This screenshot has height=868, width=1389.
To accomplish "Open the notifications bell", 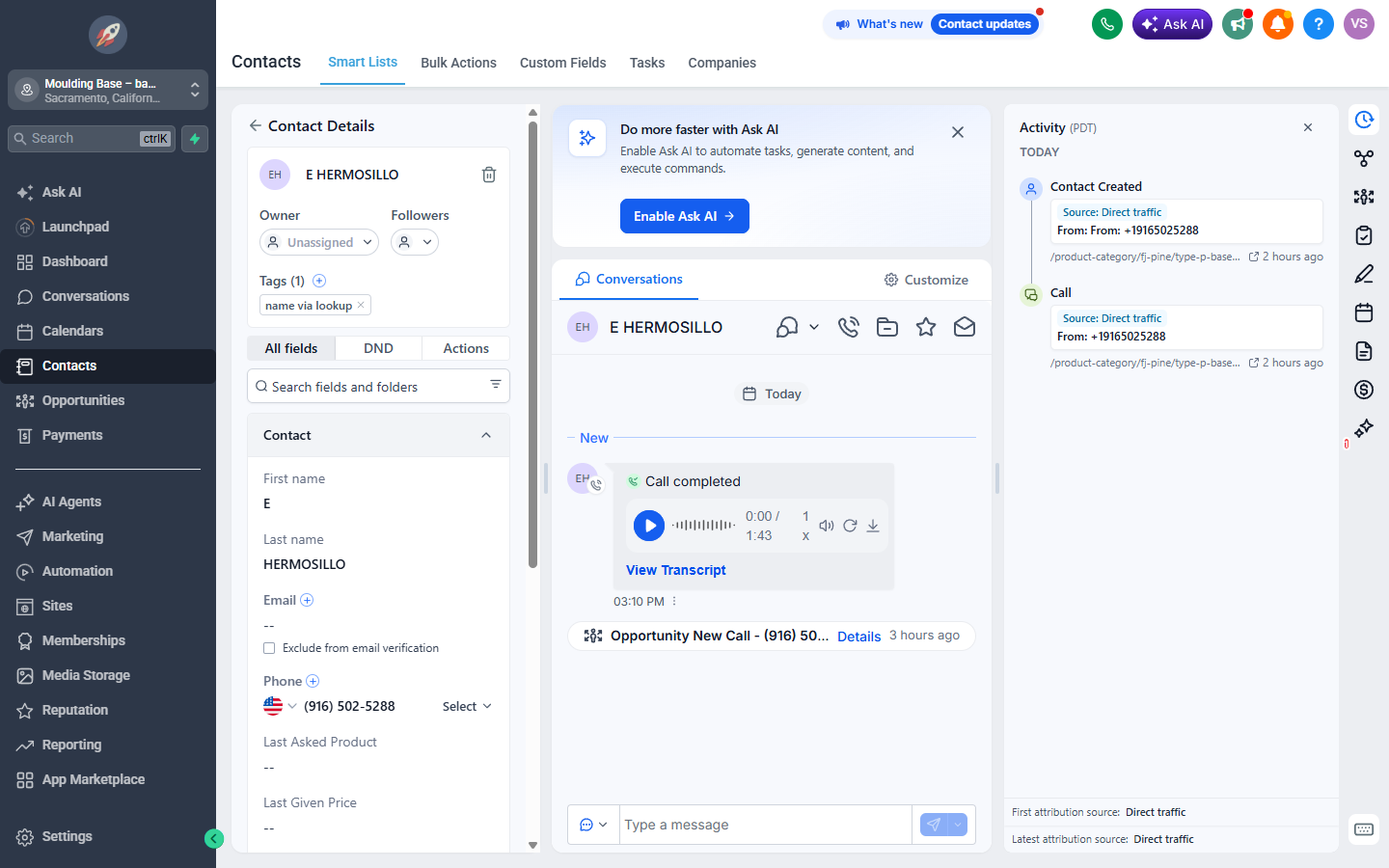I will (x=1278, y=24).
